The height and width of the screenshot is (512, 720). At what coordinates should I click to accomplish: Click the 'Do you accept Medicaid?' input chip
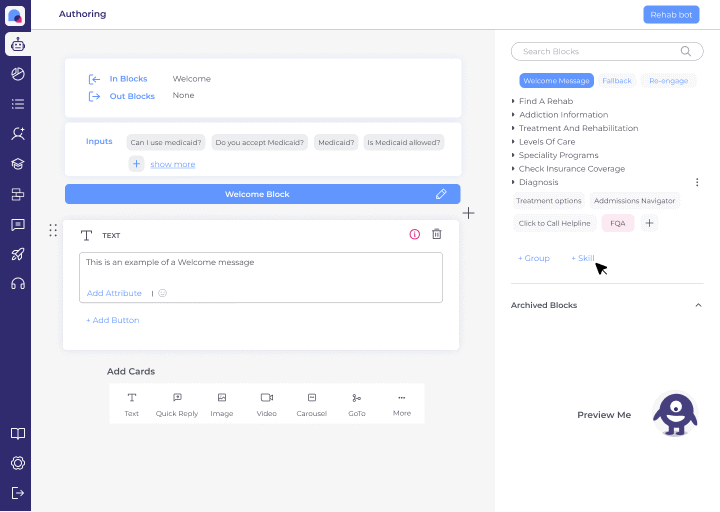[259, 142]
